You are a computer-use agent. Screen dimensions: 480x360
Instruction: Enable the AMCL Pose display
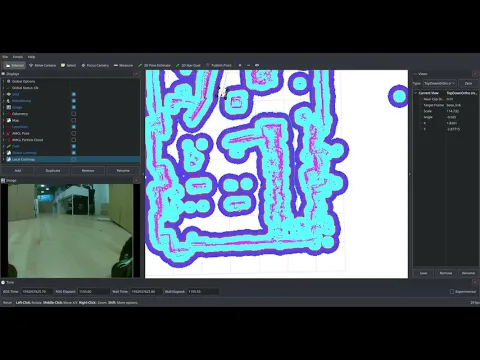tap(74, 133)
